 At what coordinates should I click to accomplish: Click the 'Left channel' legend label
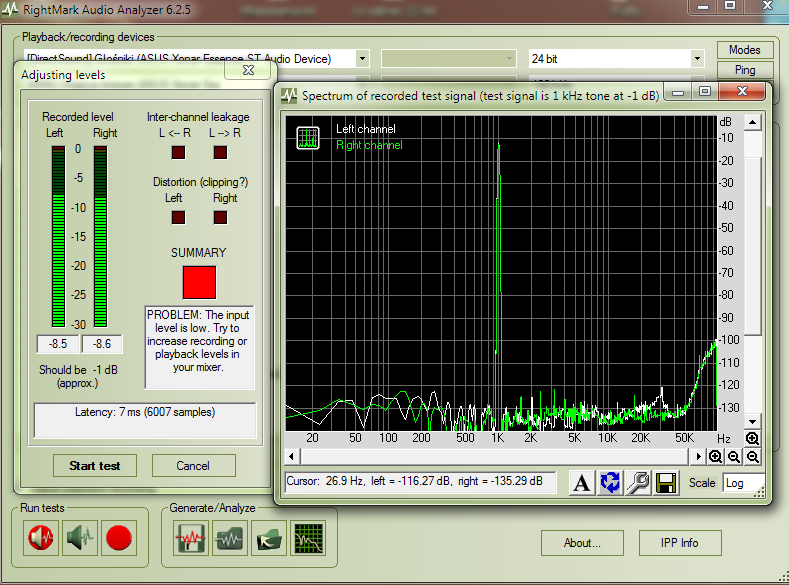coord(366,129)
